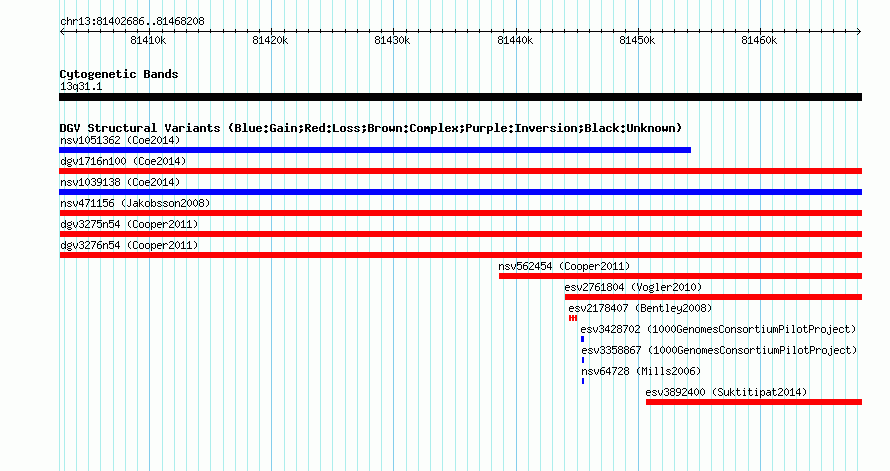Click the red dgv1716n100 loss bar

click(460, 171)
